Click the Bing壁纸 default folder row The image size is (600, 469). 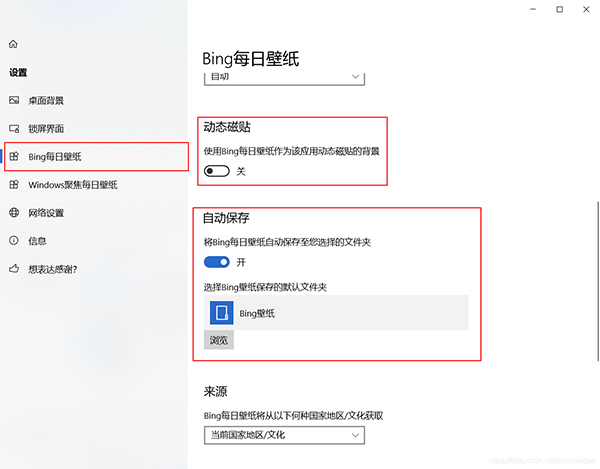click(336, 313)
